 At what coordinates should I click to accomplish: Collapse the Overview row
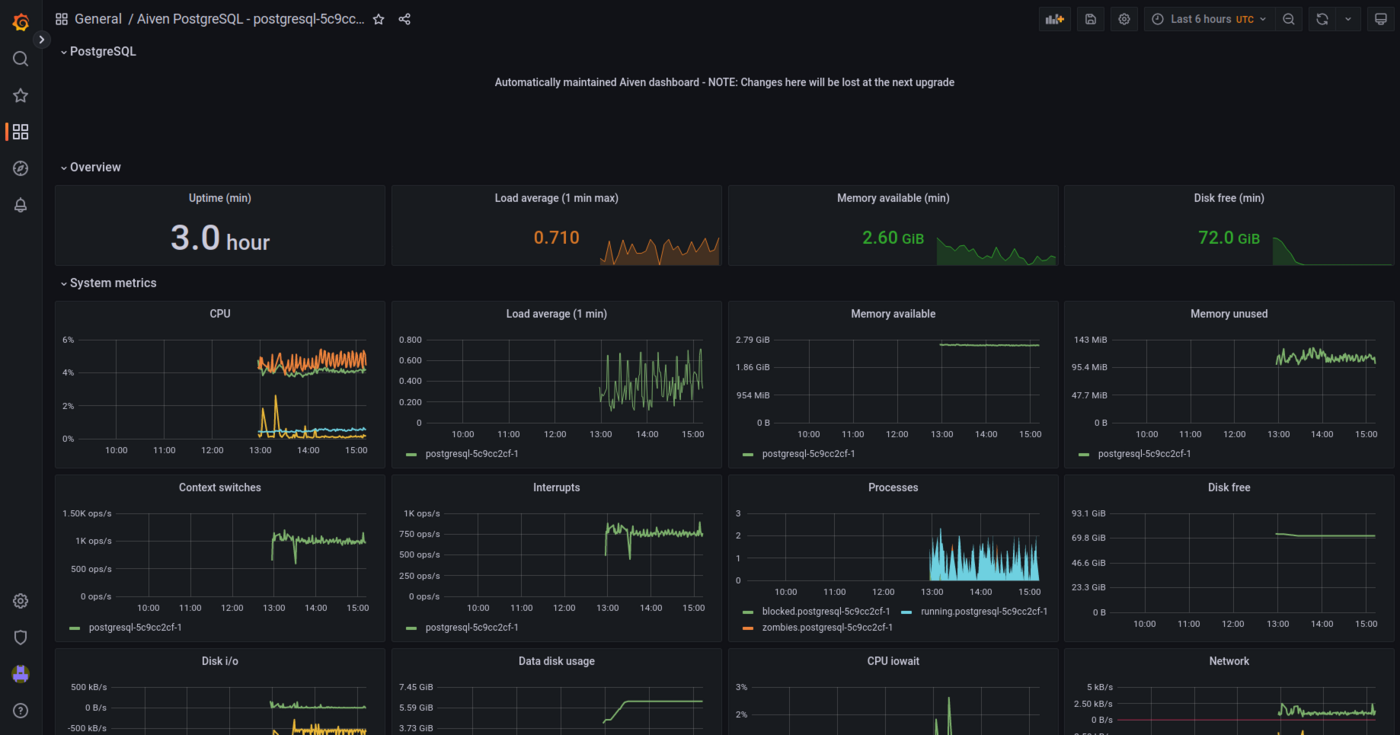pyautogui.click(x=90, y=167)
